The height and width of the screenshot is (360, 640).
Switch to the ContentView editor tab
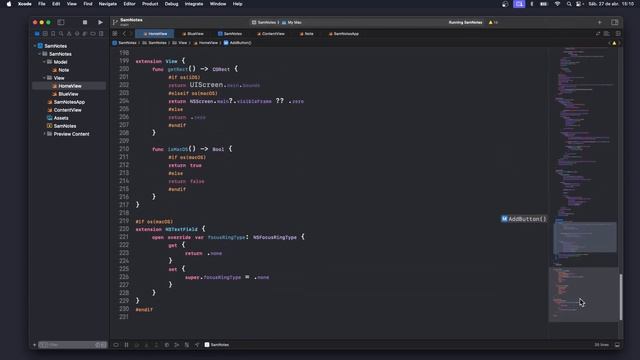click(271, 34)
